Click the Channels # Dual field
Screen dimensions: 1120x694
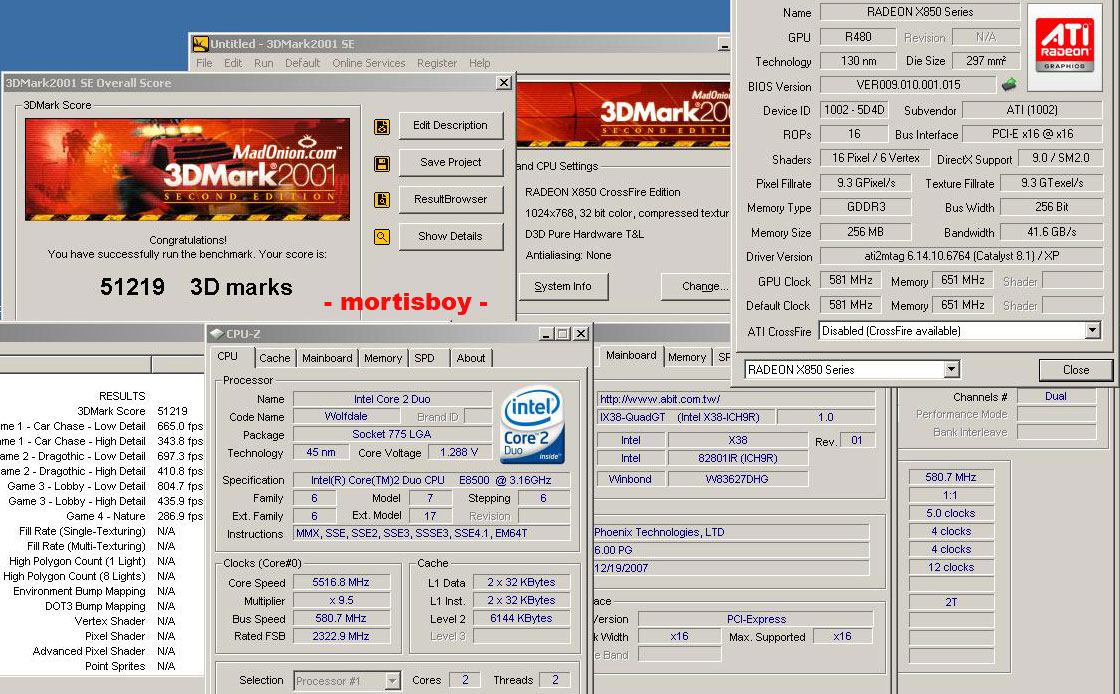pyautogui.click(x=1056, y=396)
